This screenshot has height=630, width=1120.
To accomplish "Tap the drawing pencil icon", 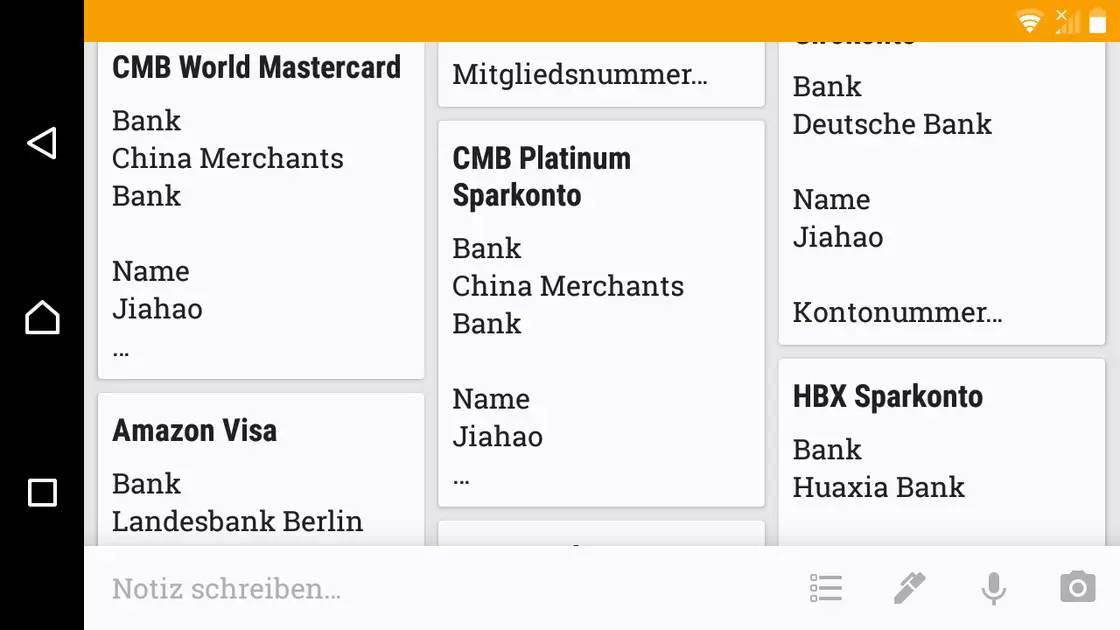I will (909, 588).
